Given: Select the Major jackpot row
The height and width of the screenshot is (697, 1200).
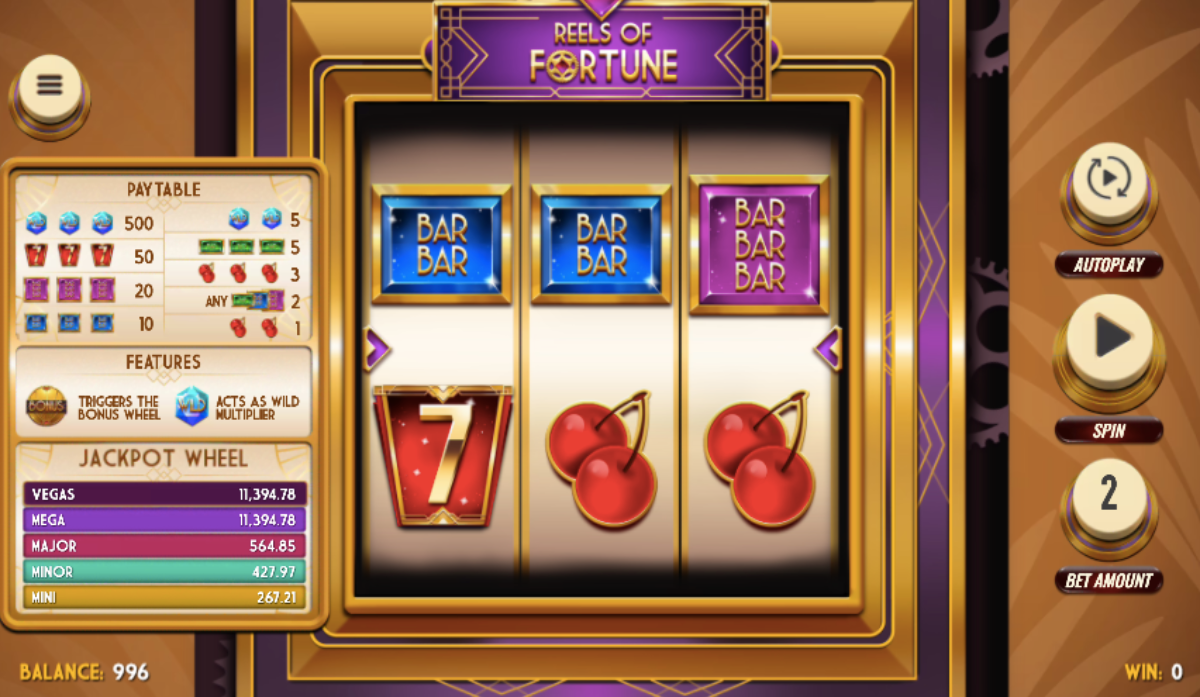Looking at the screenshot, I should click(164, 546).
